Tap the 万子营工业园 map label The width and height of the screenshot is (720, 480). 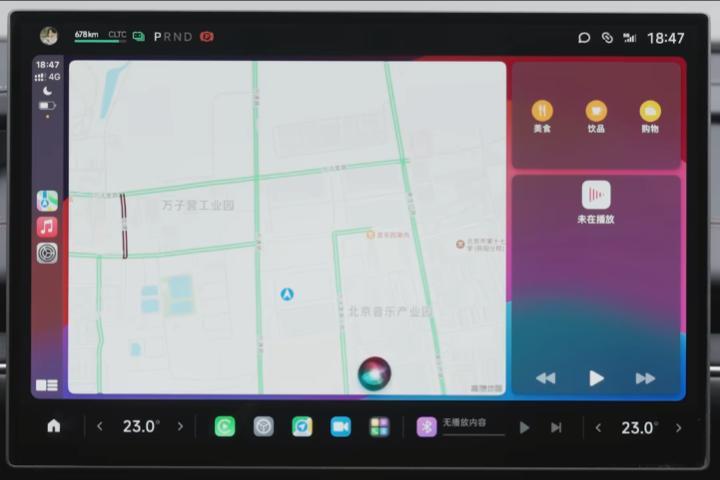point(198,205)
